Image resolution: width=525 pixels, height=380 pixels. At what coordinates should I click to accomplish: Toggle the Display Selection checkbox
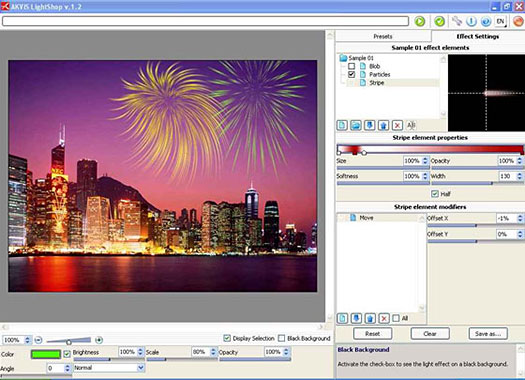(x=227, y=338)
